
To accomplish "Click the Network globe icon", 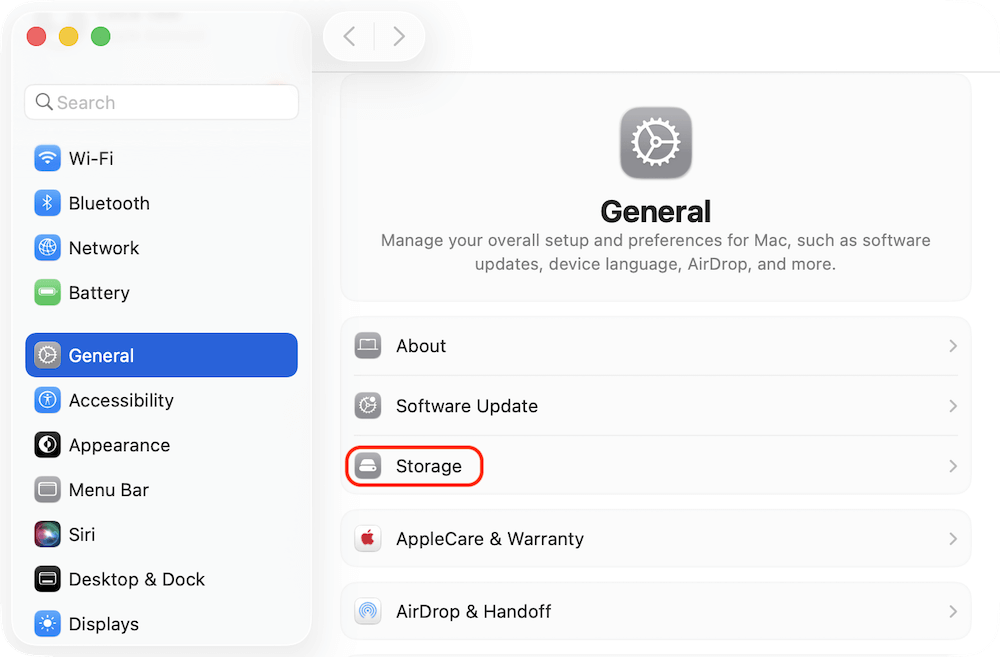I will pos(47,248).
